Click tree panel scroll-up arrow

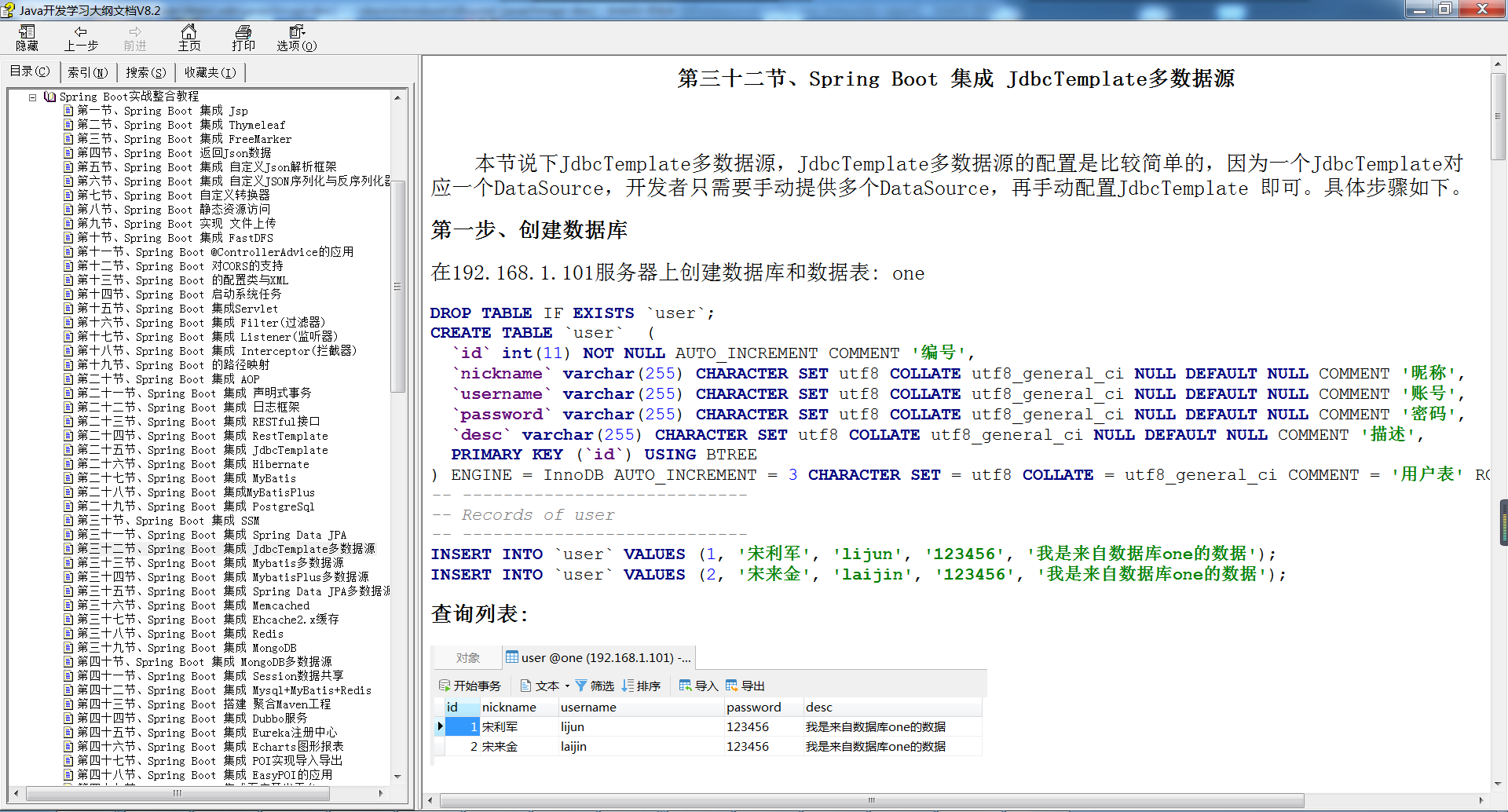coord(397,97)
